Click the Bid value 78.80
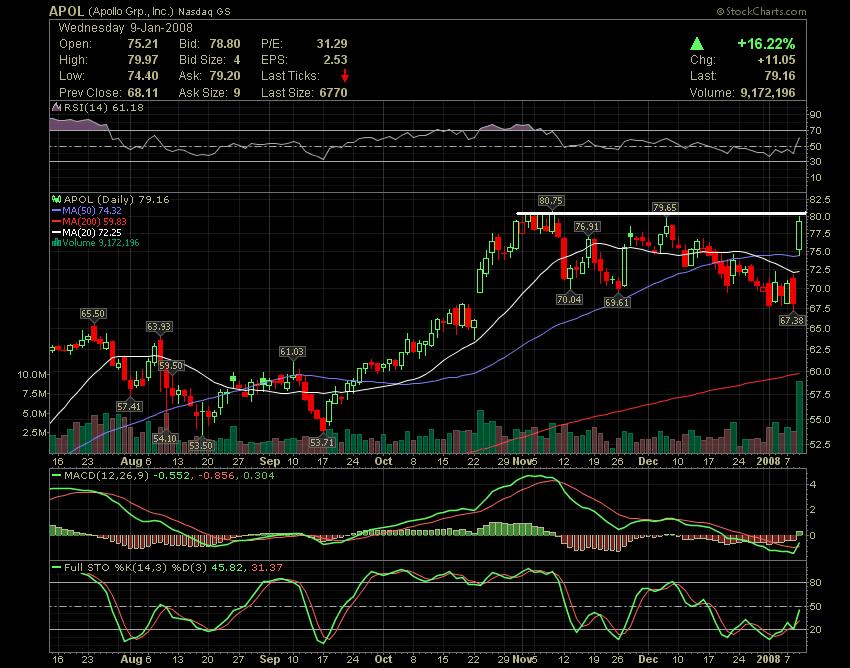Screen dimensions: 850x668 click(224, 44)
